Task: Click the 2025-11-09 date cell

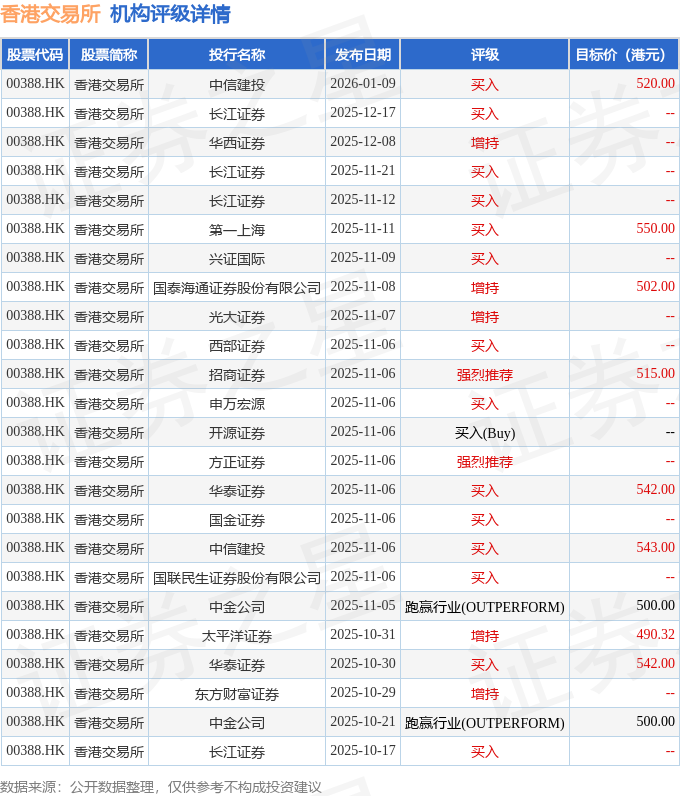Action: coord(363,257)
